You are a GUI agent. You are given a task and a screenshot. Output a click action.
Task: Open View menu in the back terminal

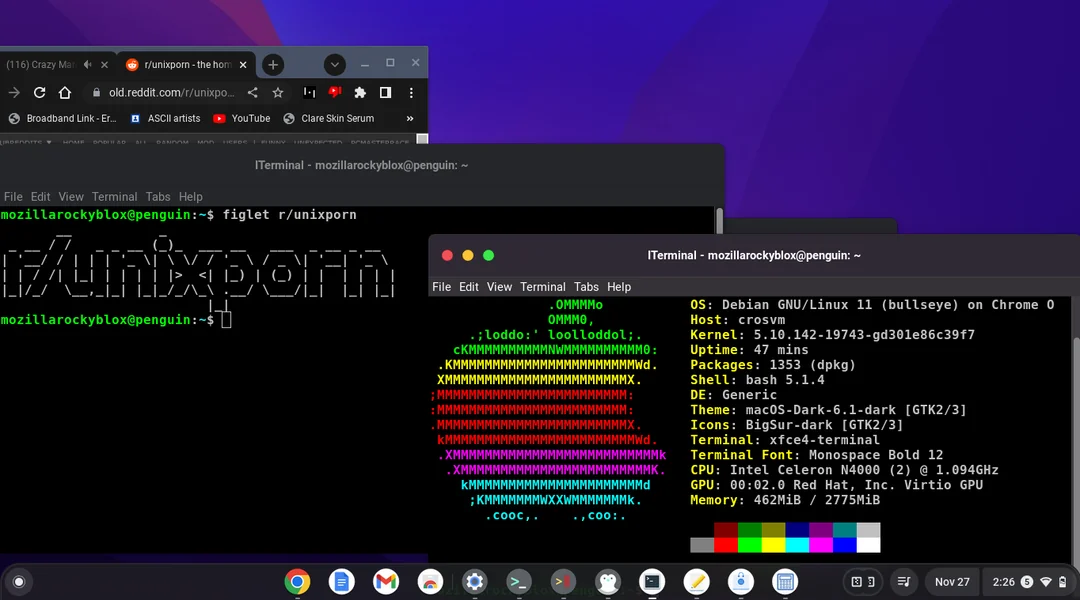pyautogui.click(x=70, y=197)
